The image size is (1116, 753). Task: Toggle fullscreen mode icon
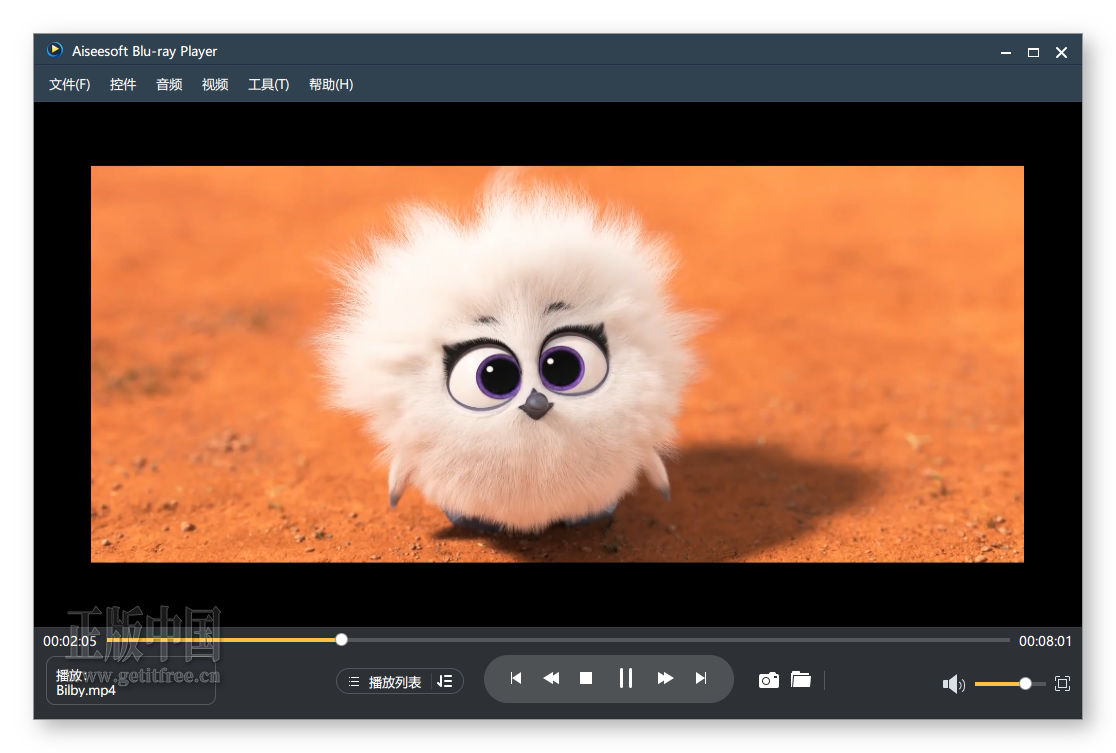point(1062,684)
